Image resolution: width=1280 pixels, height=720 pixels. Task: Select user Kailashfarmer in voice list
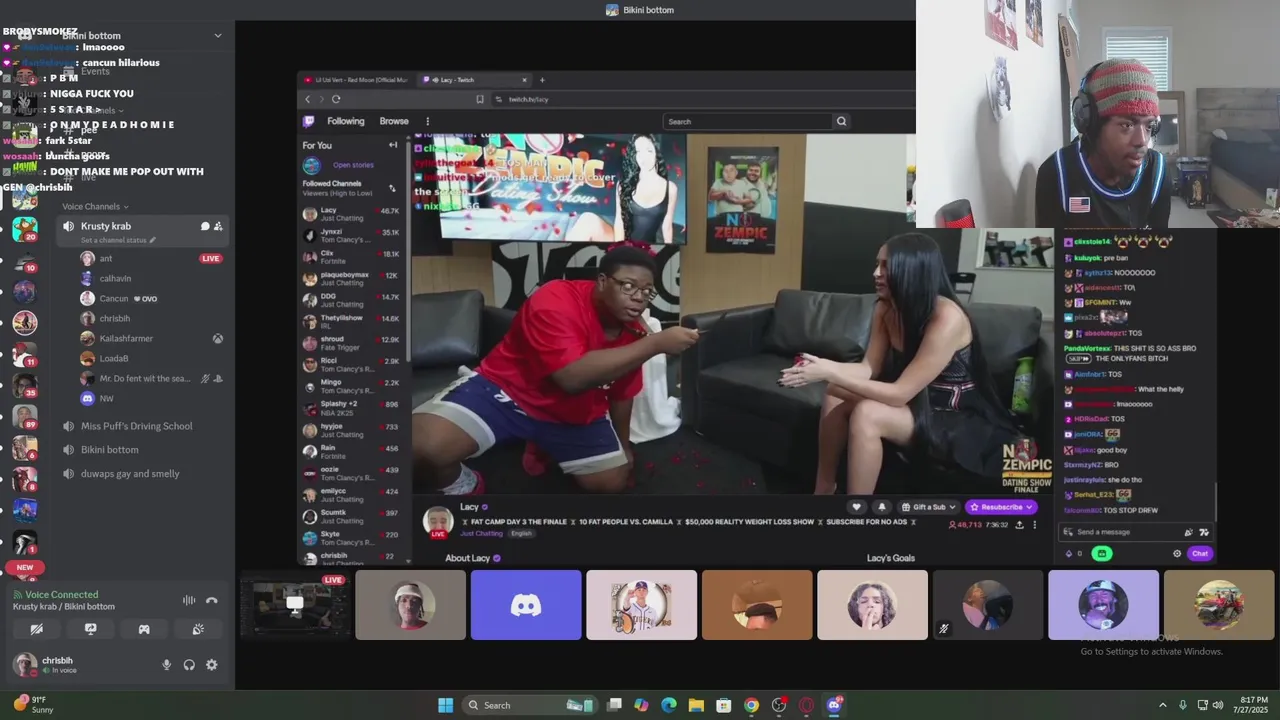[x=126, y=338]
